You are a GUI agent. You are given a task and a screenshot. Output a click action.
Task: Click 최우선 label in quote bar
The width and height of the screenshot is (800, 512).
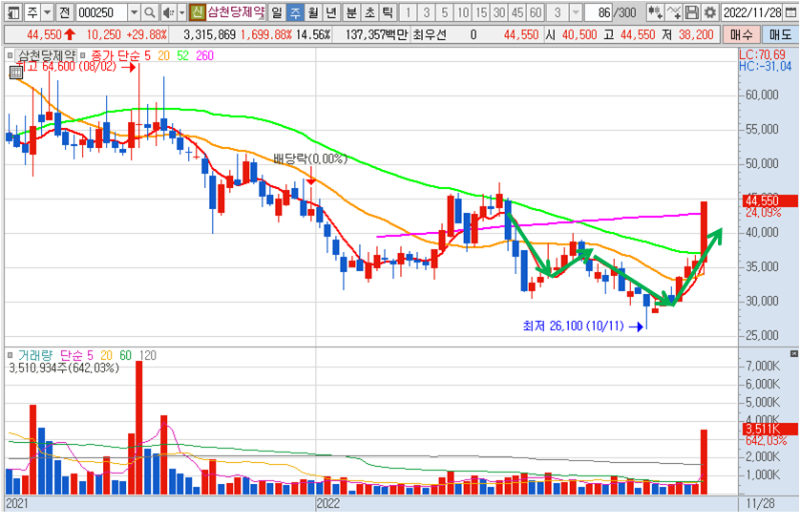(429, 35)
